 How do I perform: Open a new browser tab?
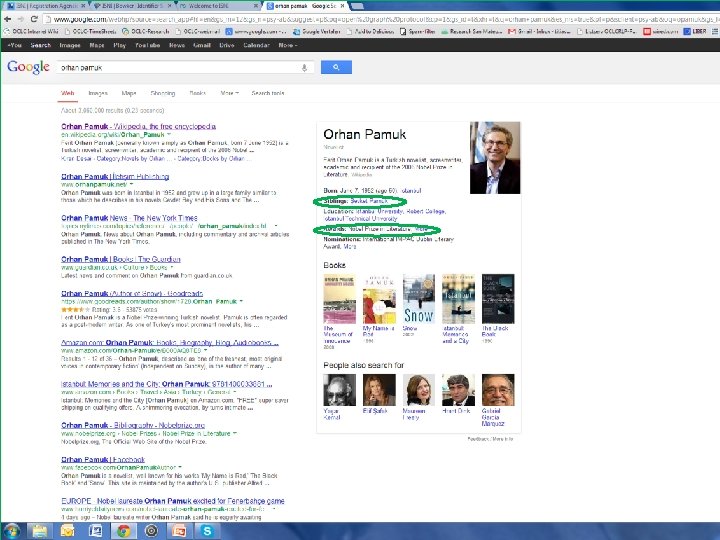357,6
